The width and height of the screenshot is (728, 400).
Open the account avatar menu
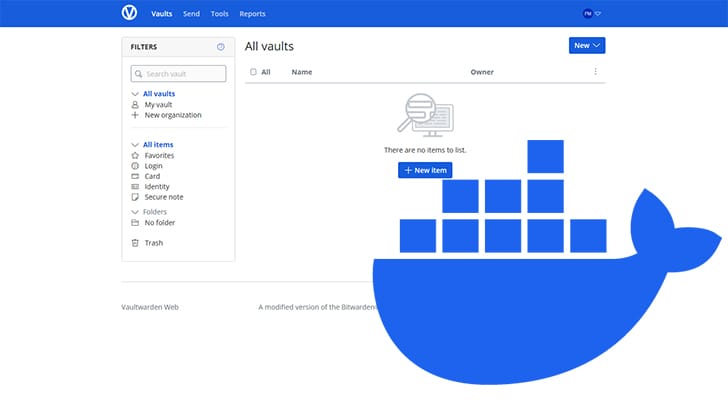(x=592, y=13)
